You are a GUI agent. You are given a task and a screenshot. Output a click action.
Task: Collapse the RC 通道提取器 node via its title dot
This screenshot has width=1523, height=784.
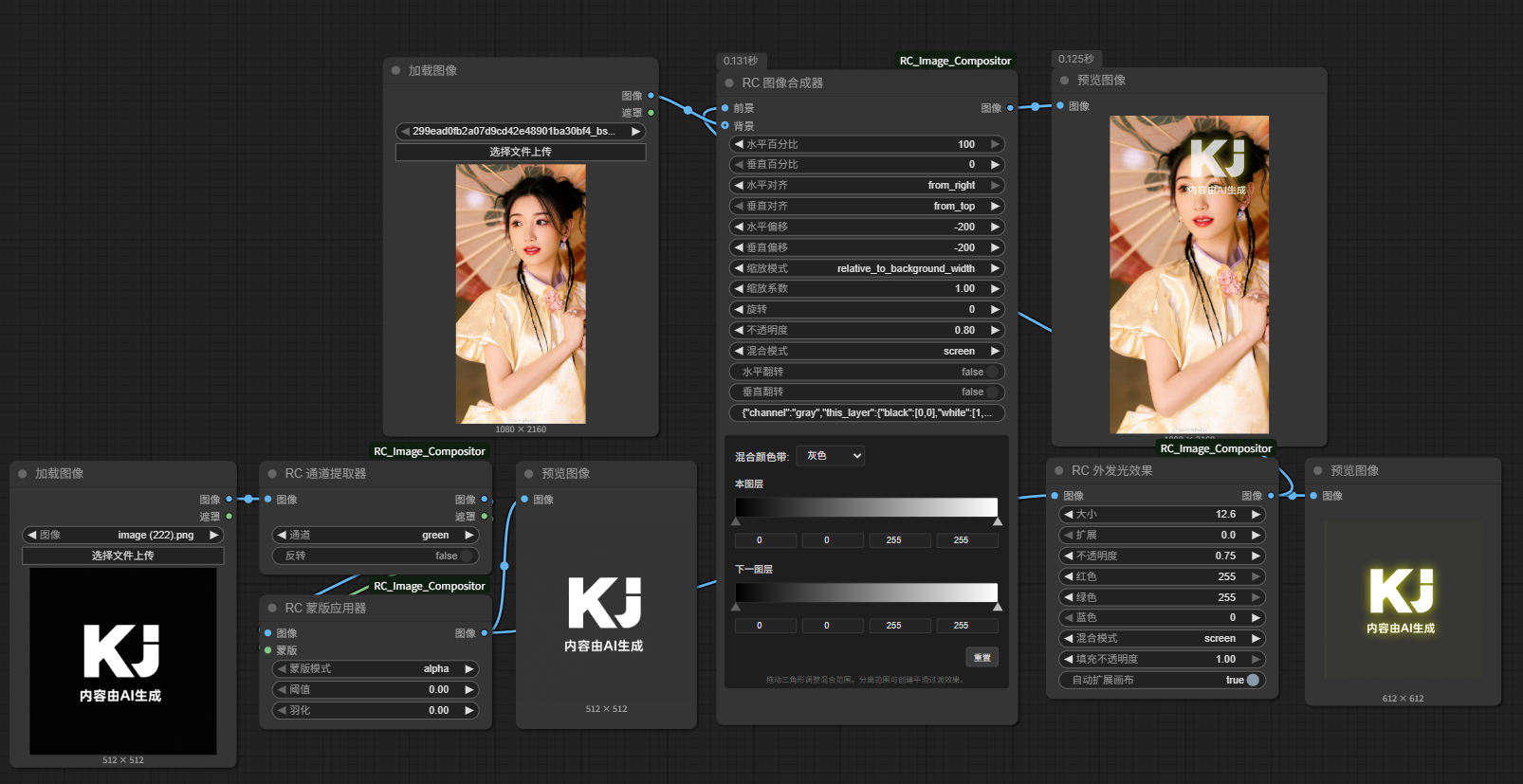pos(272,474)
